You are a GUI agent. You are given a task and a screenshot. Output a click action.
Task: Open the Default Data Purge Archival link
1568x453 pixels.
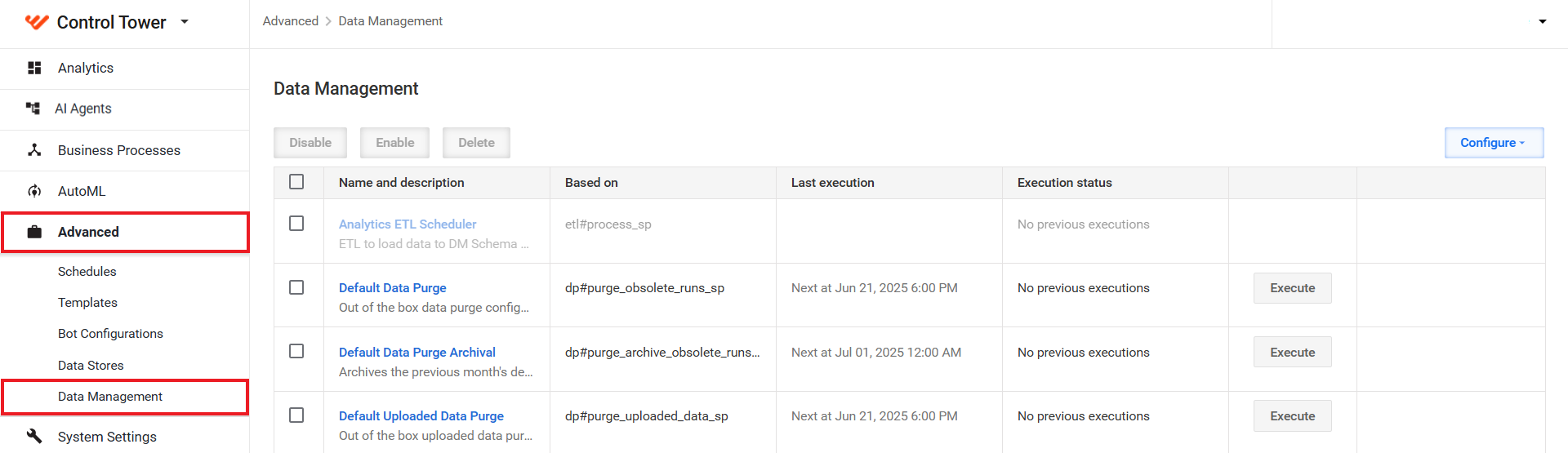(417, 353)
